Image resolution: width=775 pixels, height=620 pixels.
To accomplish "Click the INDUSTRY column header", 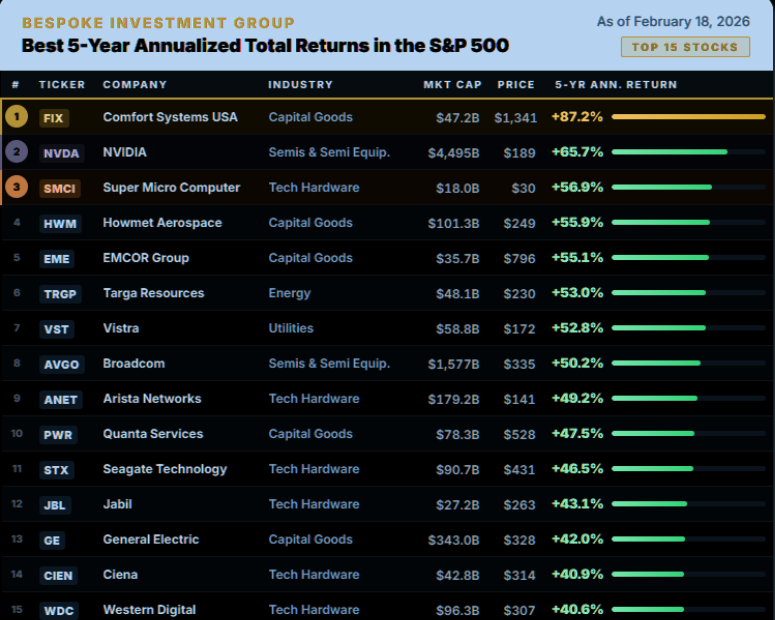I will (x=300, y=85).
